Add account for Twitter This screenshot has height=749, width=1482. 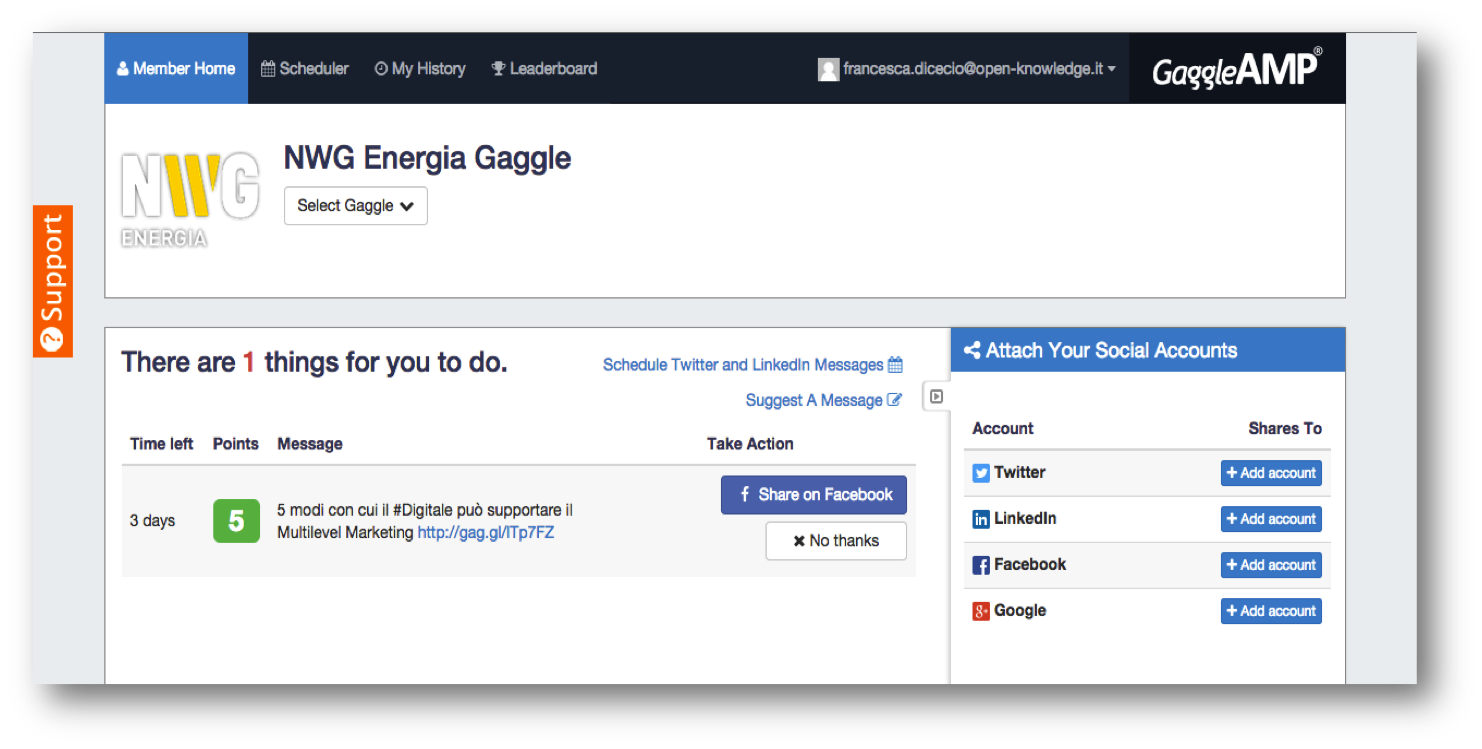1271,473
